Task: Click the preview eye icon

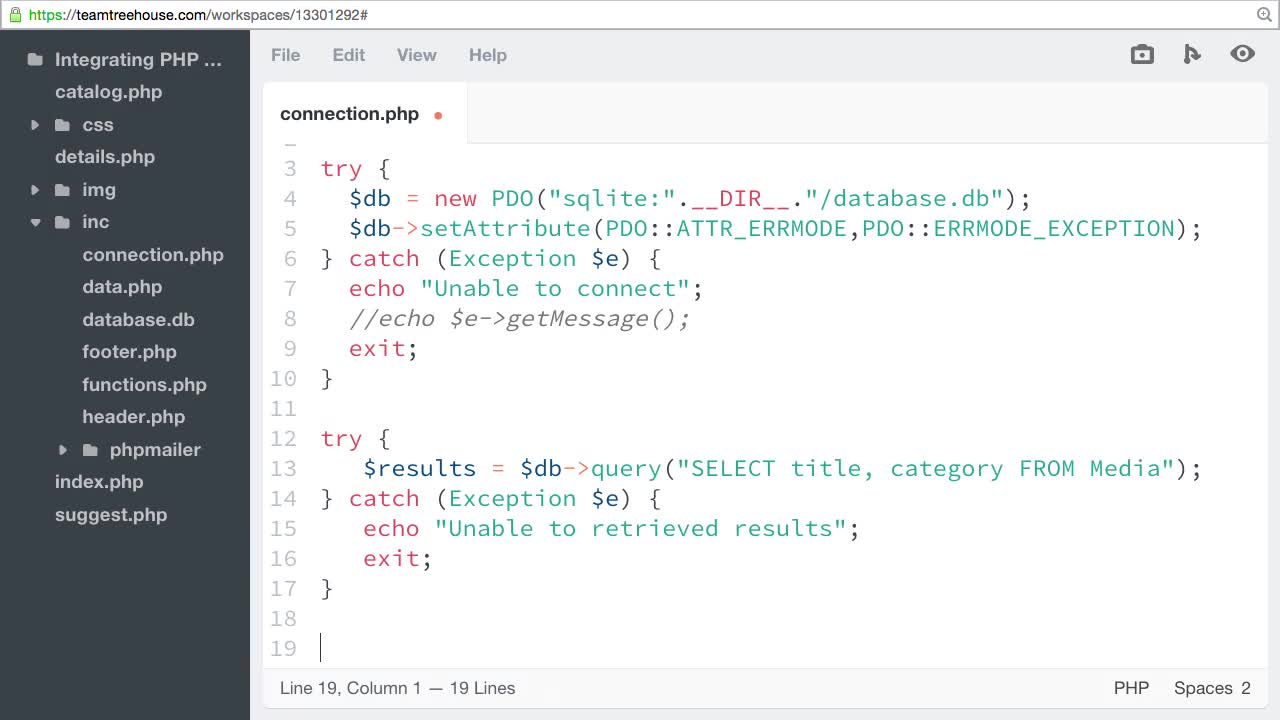Action: pos(1243,54)
